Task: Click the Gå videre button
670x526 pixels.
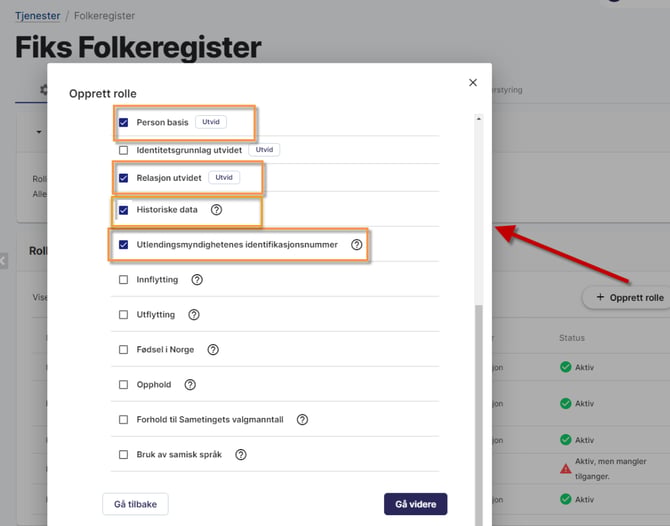Action: 415,504
